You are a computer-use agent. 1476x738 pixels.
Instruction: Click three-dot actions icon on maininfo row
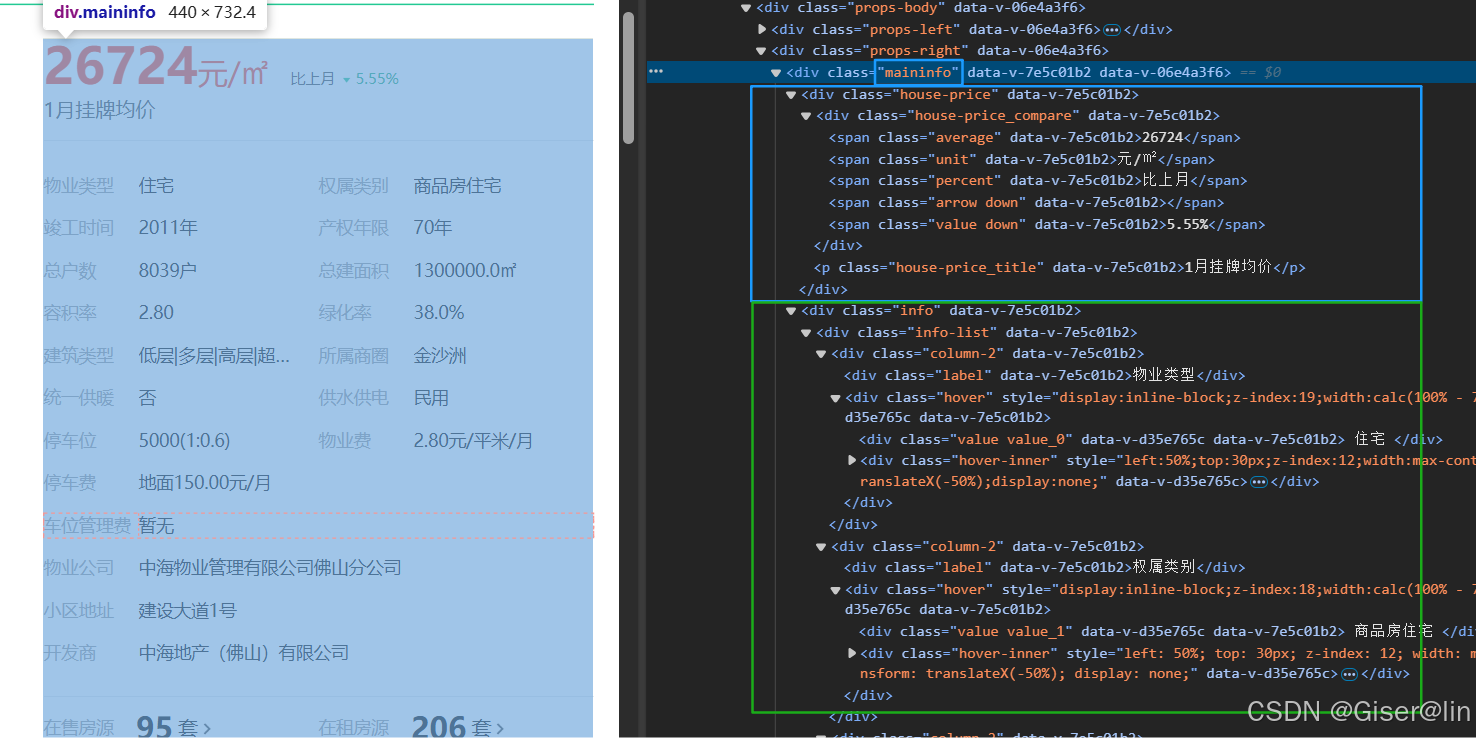pyautogui.click(x=656, y=72)
